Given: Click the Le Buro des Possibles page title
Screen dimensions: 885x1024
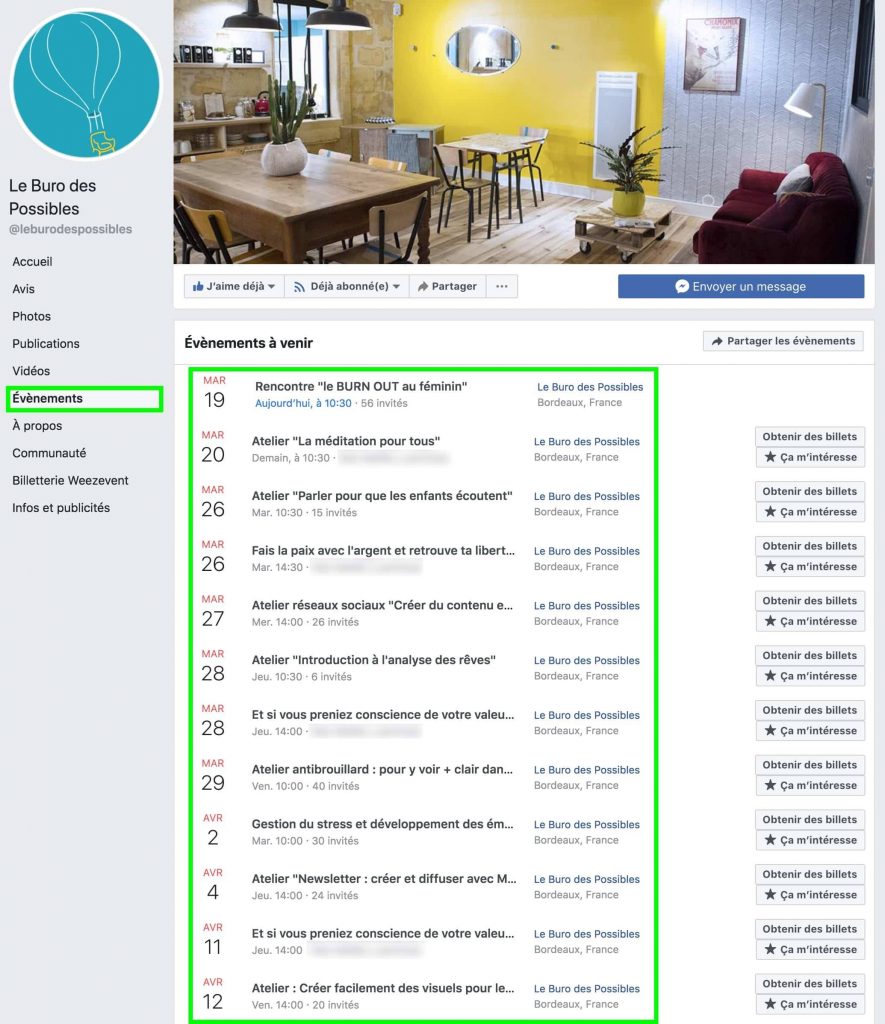Looking at the screenshot, I should (52, 197).
